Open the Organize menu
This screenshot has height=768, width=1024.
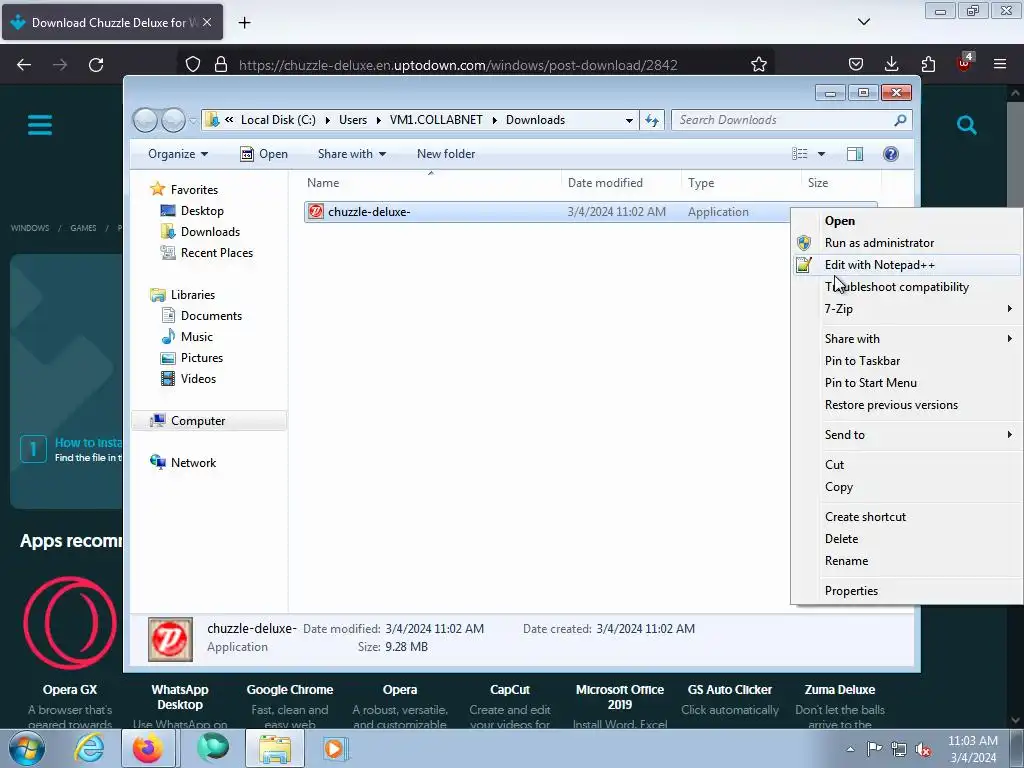click(178, 154)
